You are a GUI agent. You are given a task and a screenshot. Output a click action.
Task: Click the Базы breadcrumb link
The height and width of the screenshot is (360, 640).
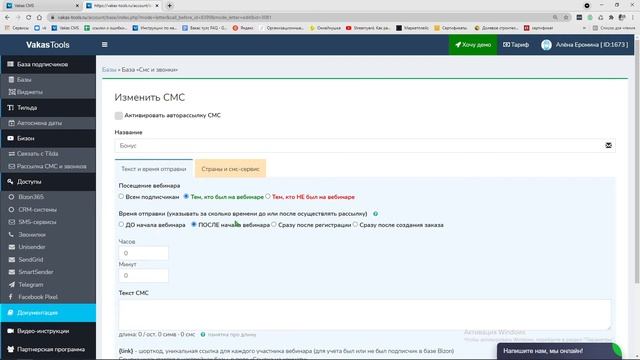tap(109, 70)
